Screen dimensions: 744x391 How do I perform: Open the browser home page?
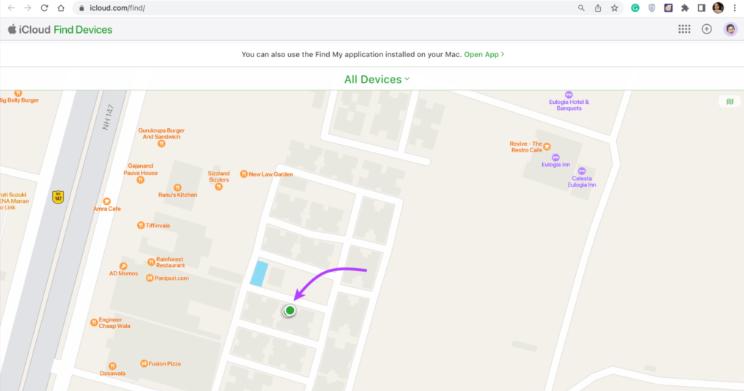coord(61,8)
